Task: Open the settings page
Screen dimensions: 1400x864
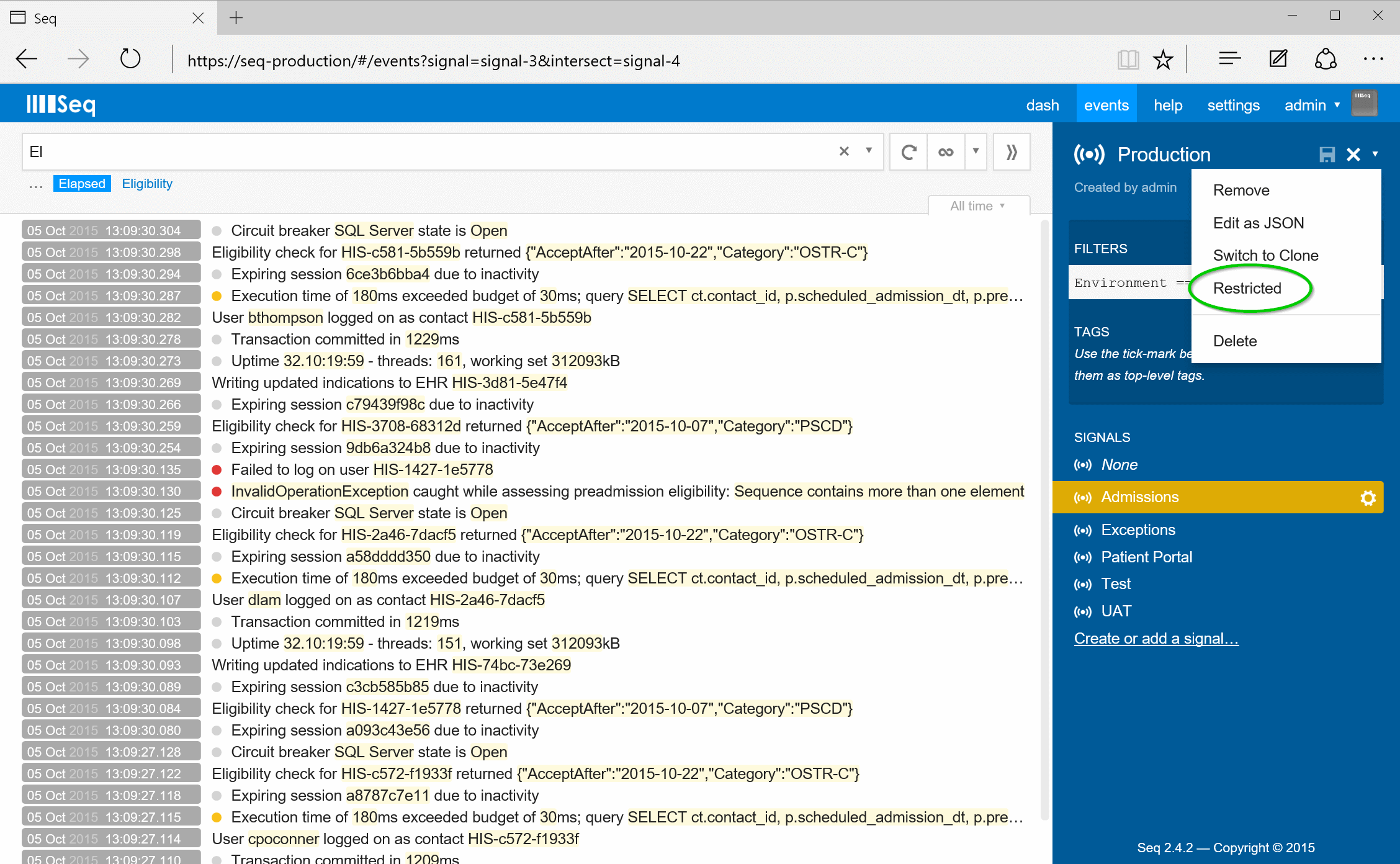Action: pyautogui.click(x=1233, y=105)
